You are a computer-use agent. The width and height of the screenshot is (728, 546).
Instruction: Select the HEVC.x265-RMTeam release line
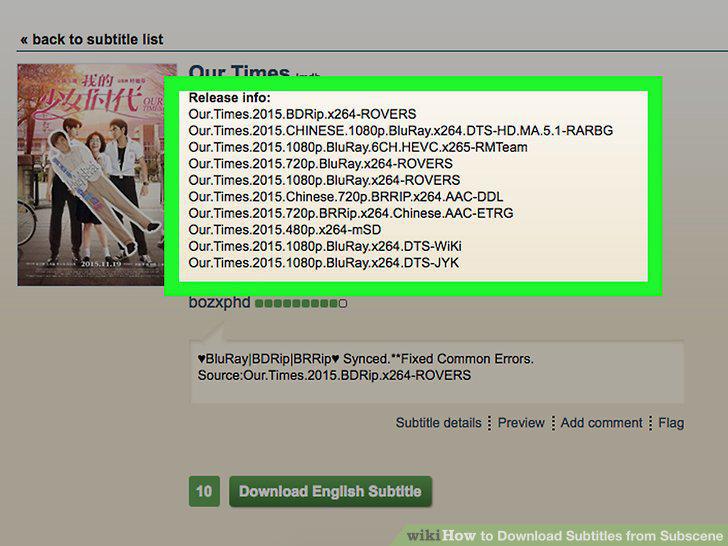pos(358,147)
